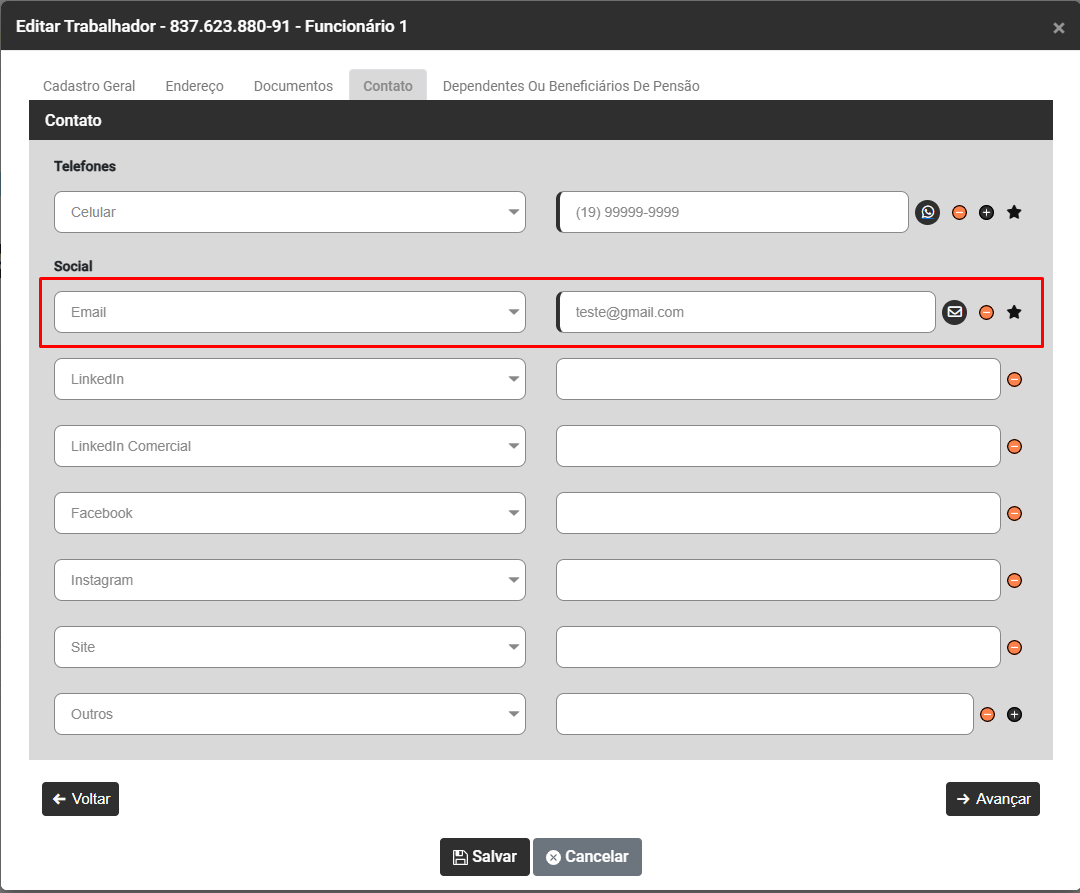This screenshot has width=1080, height=893.
Task: Remove the Celular phone row
Action: pyautogui.click(x=959, y=212)
